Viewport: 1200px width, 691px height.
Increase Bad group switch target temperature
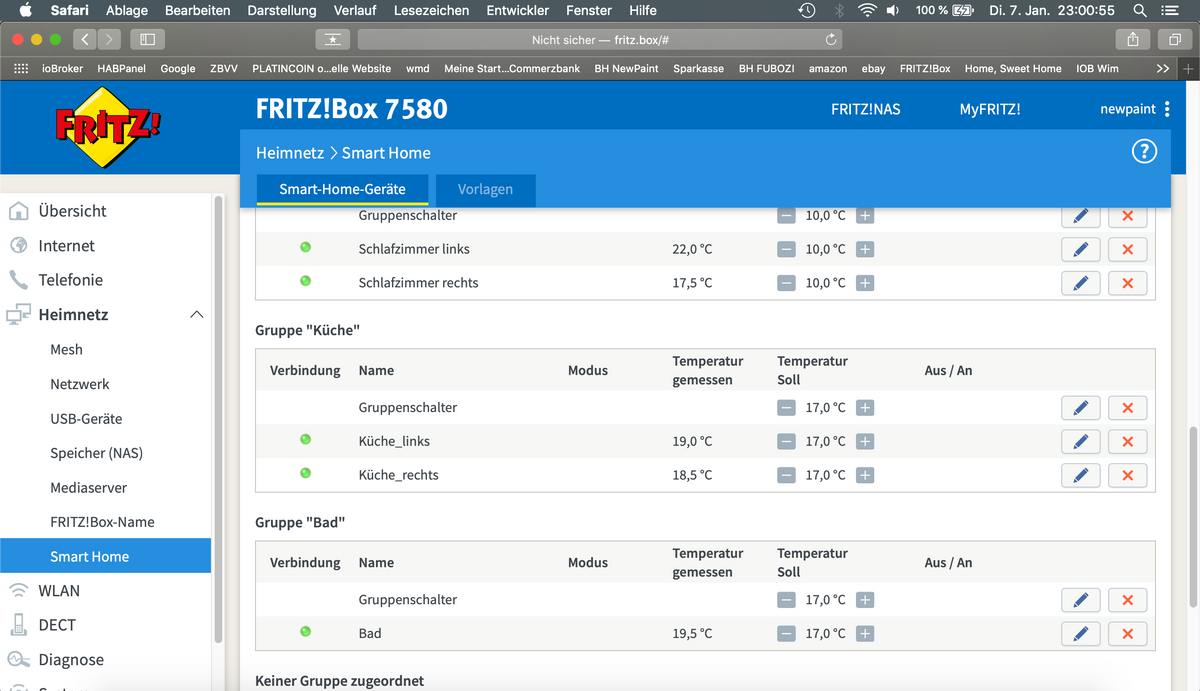click(x=865, y=599)
